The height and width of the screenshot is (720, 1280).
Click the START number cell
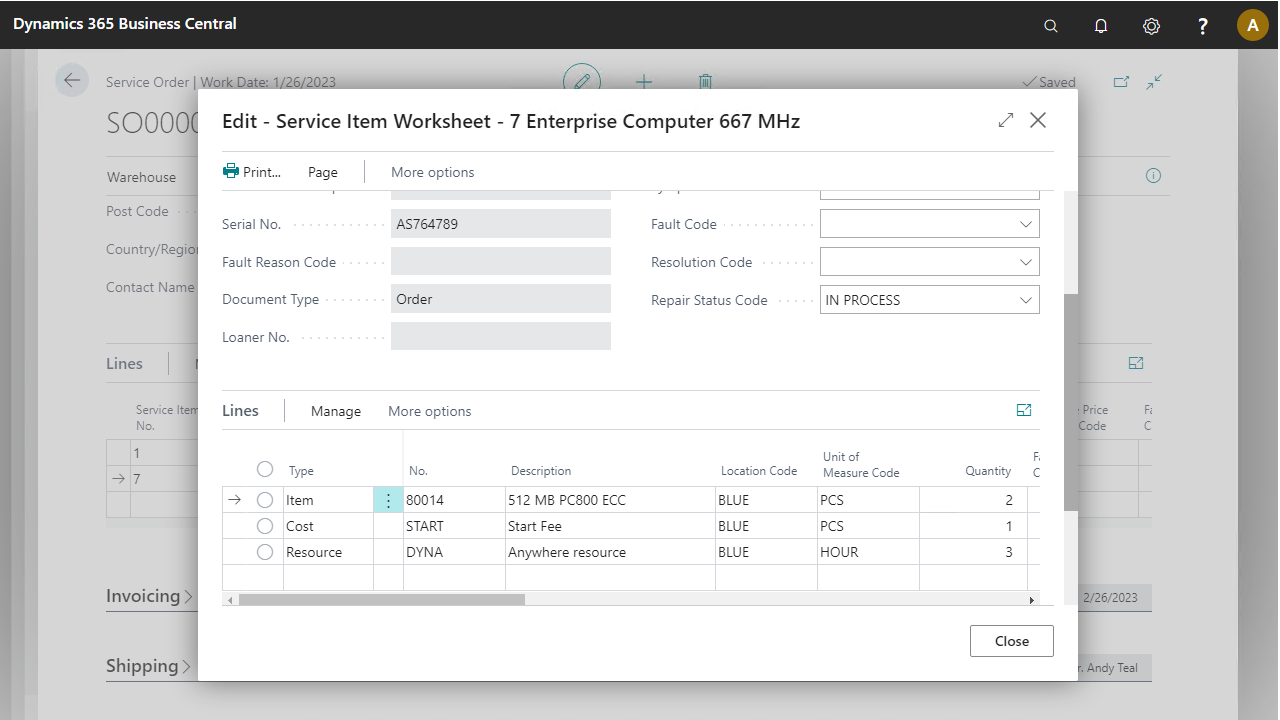click(x=454, y=526)
